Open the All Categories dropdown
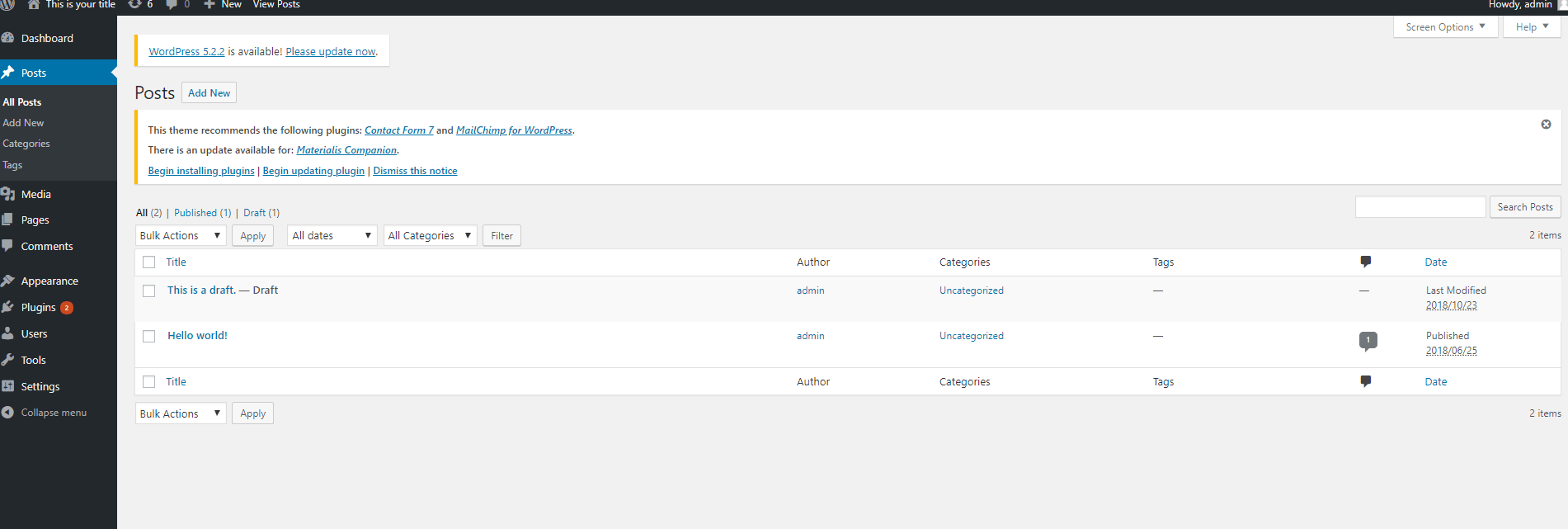Viewport: 1568px width, 529px height. (x=431, y=235)
